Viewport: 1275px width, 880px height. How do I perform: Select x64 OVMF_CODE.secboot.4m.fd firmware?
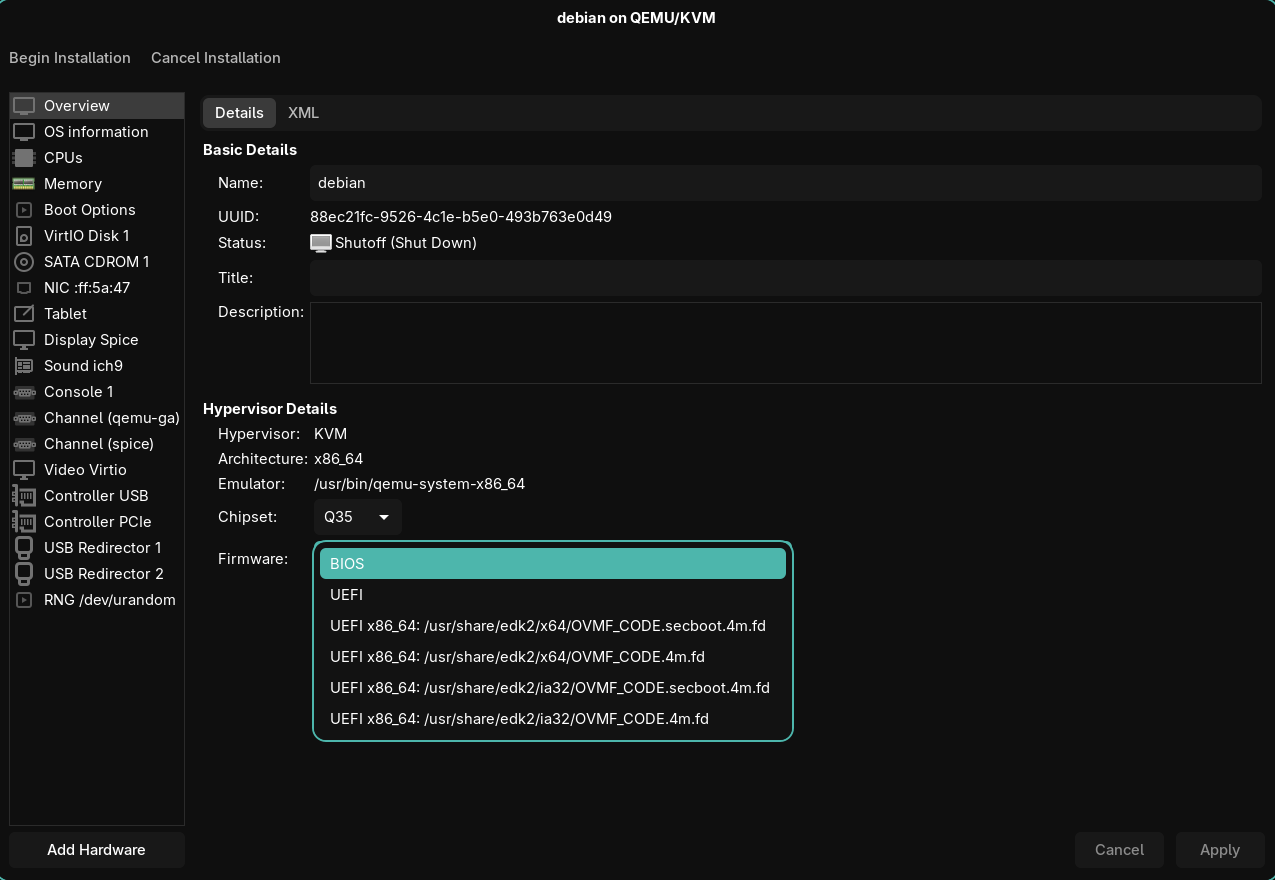pos(553,626)
